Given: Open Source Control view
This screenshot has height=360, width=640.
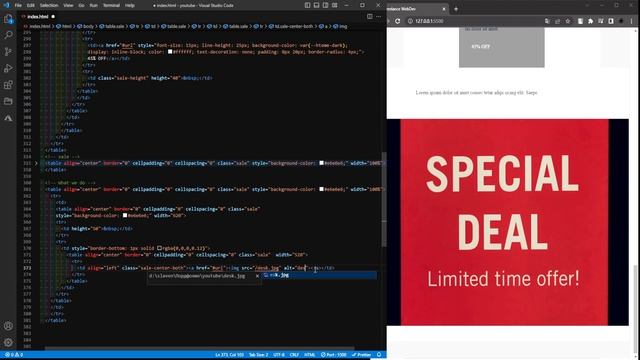Looking at the screenshot, I should (x=8, y=52).
